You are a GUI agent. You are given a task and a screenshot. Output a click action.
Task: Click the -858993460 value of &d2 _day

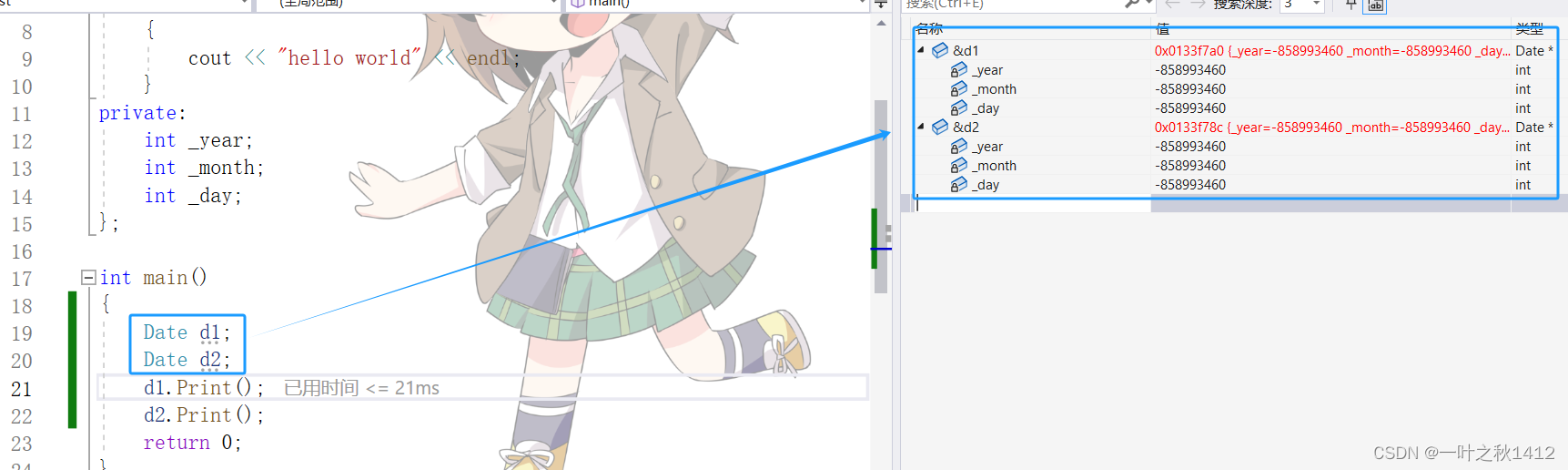coord(1190,185)
